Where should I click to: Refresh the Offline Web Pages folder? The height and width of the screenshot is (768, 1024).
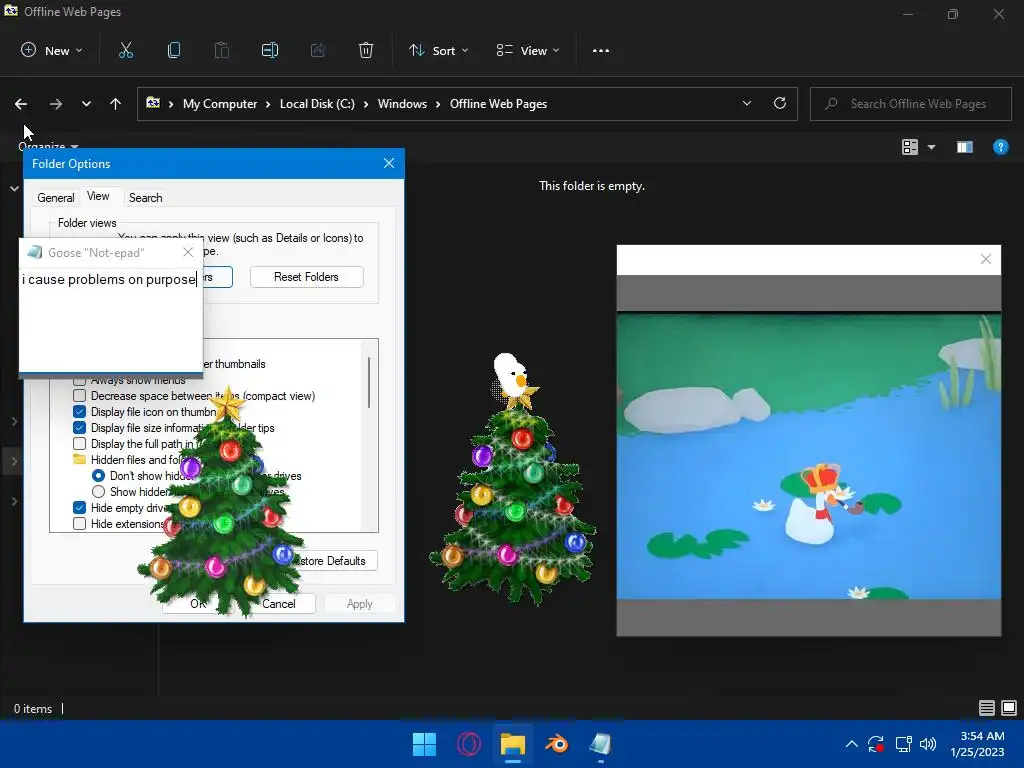click(x=780, y=103)
